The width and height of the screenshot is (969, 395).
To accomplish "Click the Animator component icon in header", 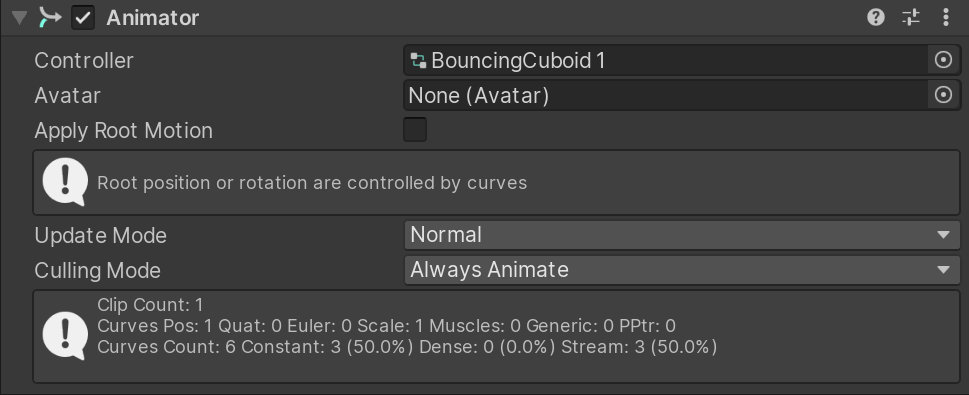I will click(50, 17).
